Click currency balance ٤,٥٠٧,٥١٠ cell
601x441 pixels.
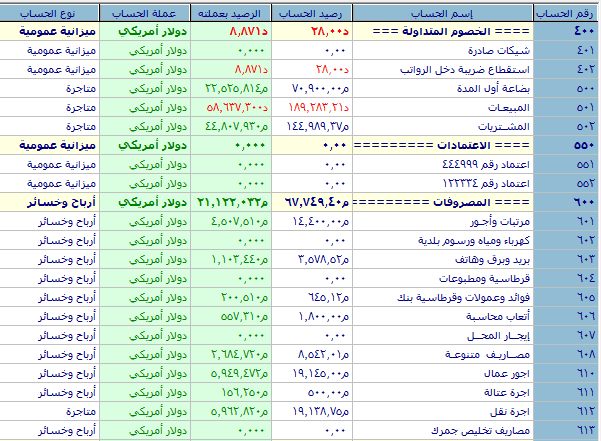click(231, 221)
